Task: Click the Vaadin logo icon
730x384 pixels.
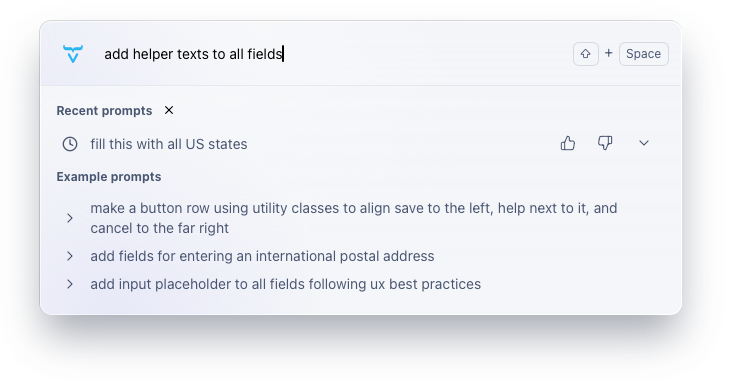Action: click(x=73, y=54)
